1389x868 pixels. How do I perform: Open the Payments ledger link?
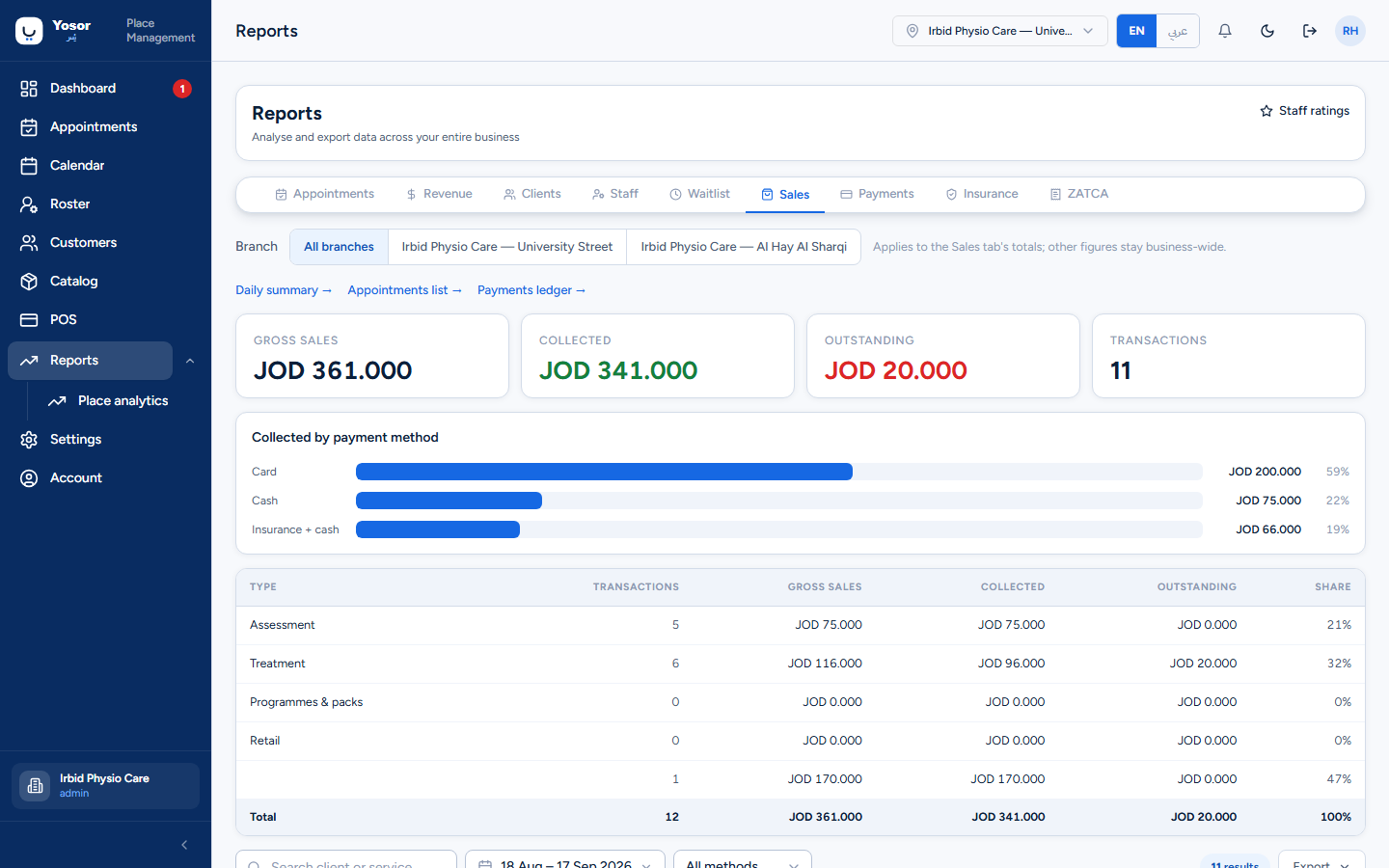click(x=531, y=290)
